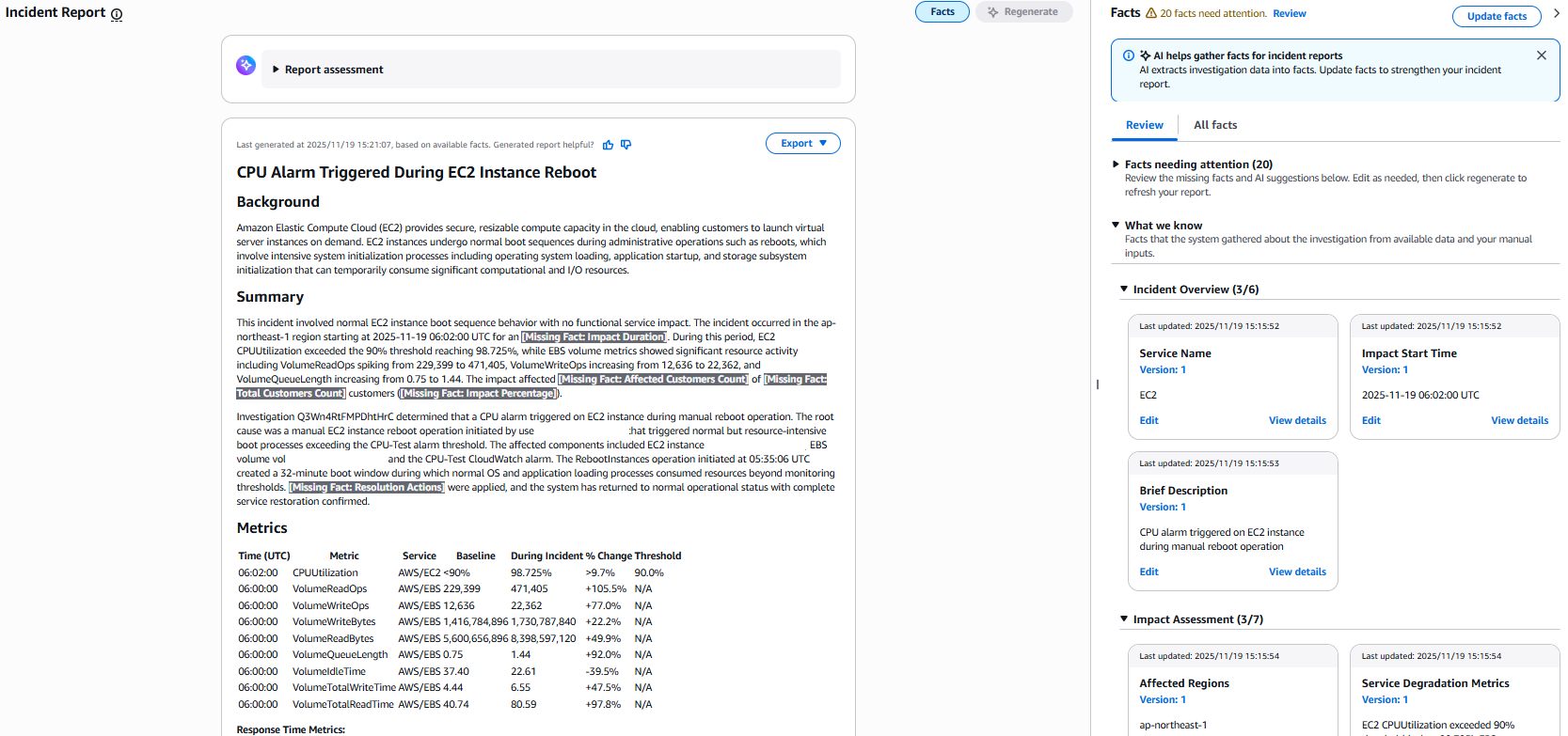Click the warning icon beside Facts heading

(1150, 13)
